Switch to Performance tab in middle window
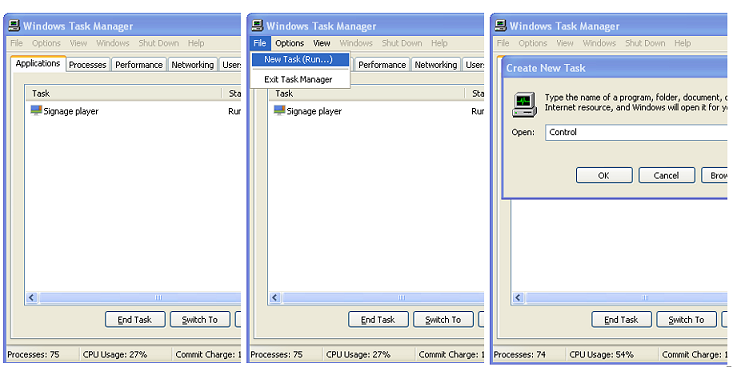The image size is (733, 367). point(382,65)
